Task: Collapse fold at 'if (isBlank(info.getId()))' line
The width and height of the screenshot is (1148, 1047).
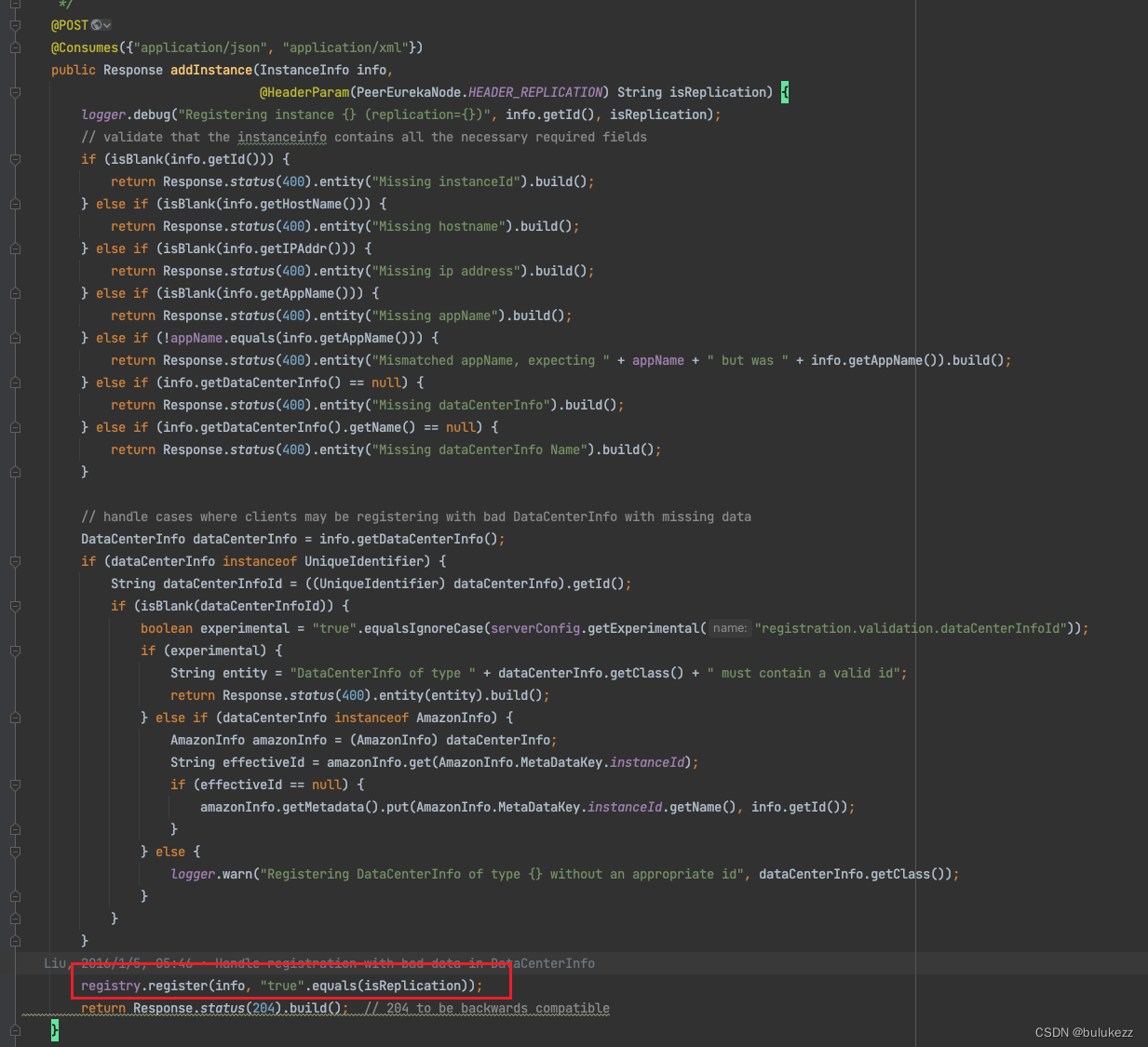Action: [15, 159]
